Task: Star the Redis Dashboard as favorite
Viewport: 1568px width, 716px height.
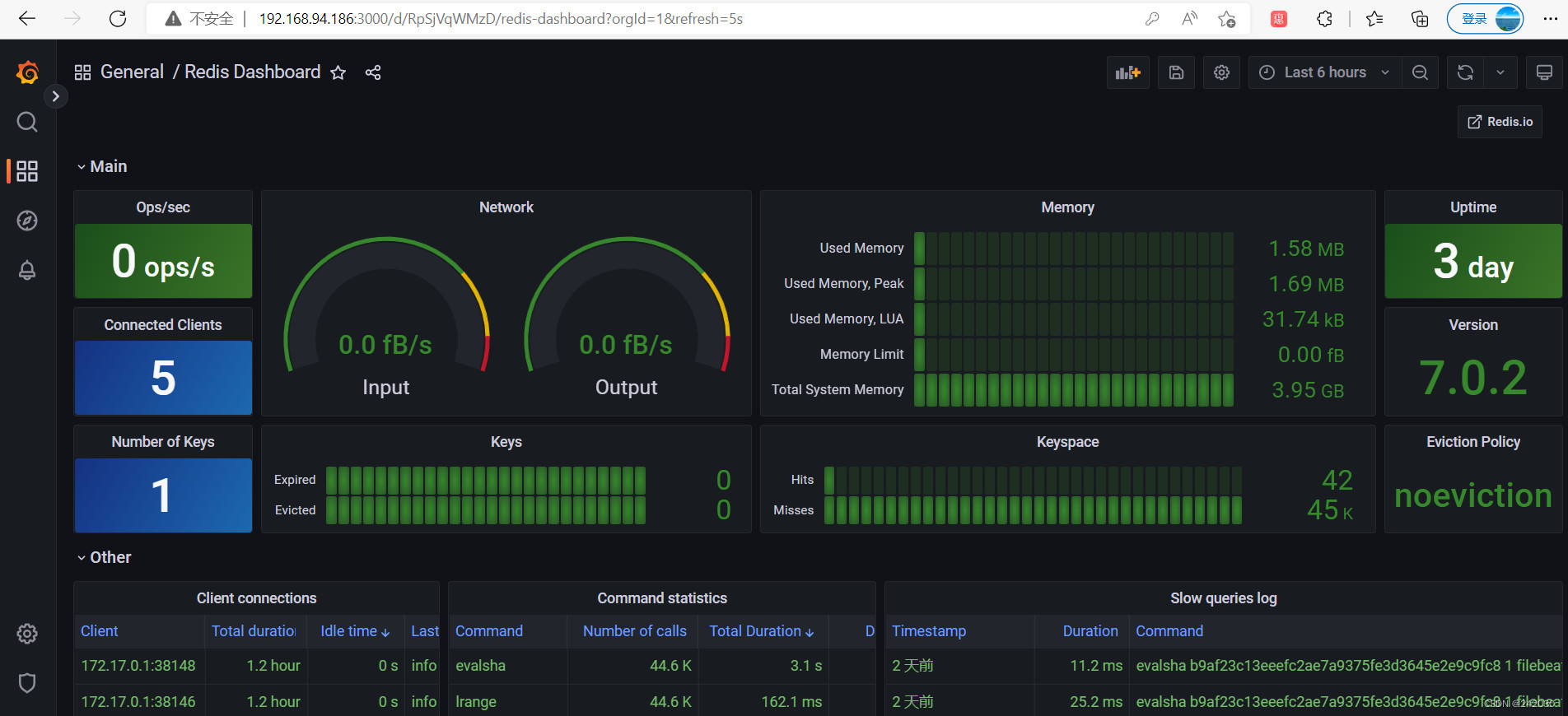Action: 338,72
